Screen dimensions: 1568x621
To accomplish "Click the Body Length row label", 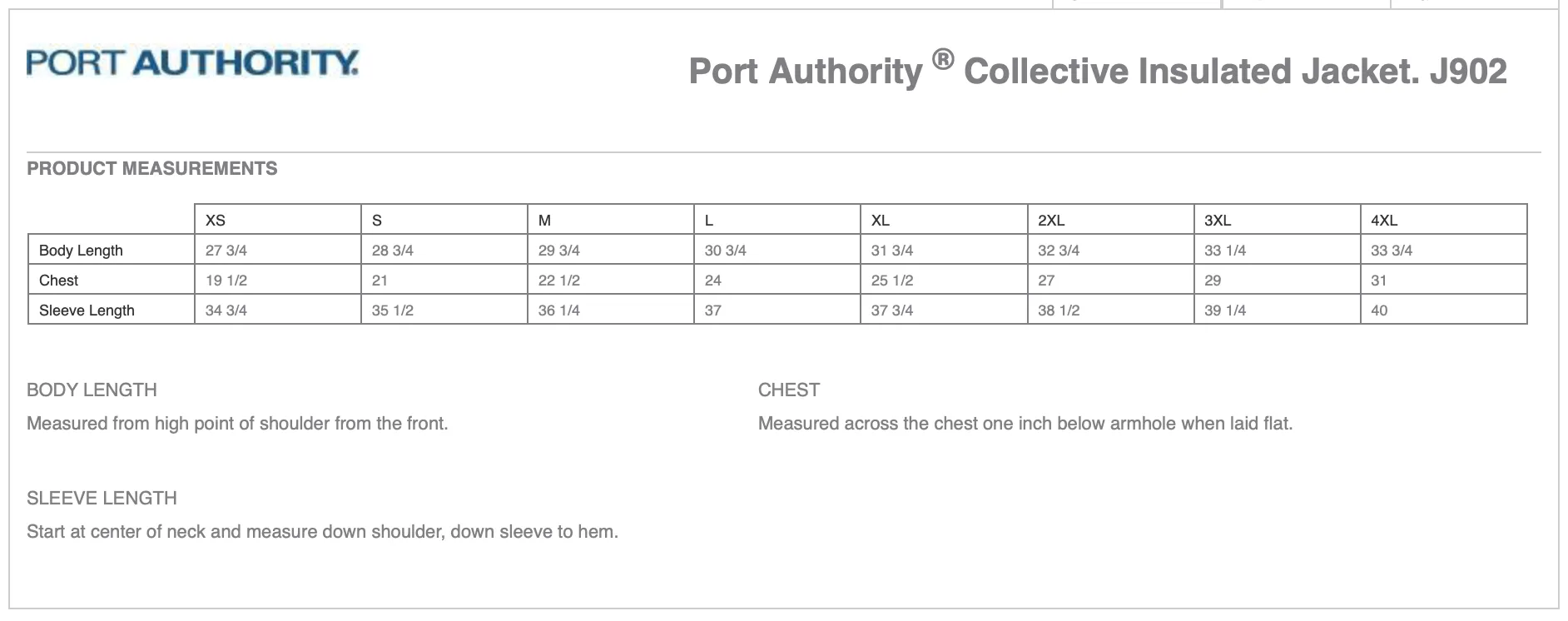I will [81, 251].
